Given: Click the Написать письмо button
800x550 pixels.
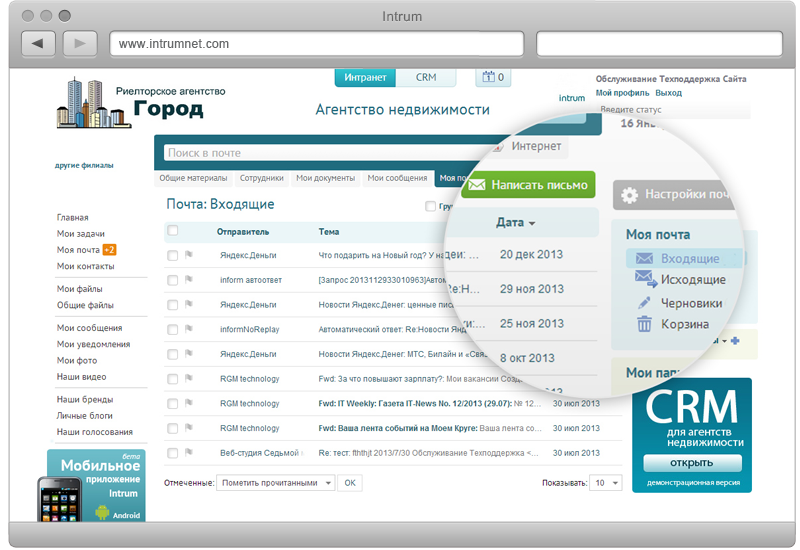Looking at the screenshot, I should [529, 185].
